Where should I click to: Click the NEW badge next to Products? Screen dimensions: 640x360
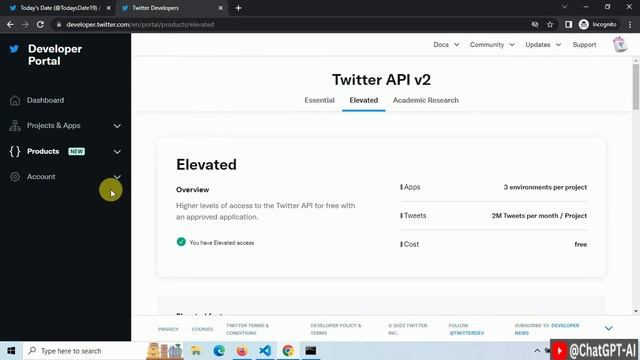coord(76,151)
